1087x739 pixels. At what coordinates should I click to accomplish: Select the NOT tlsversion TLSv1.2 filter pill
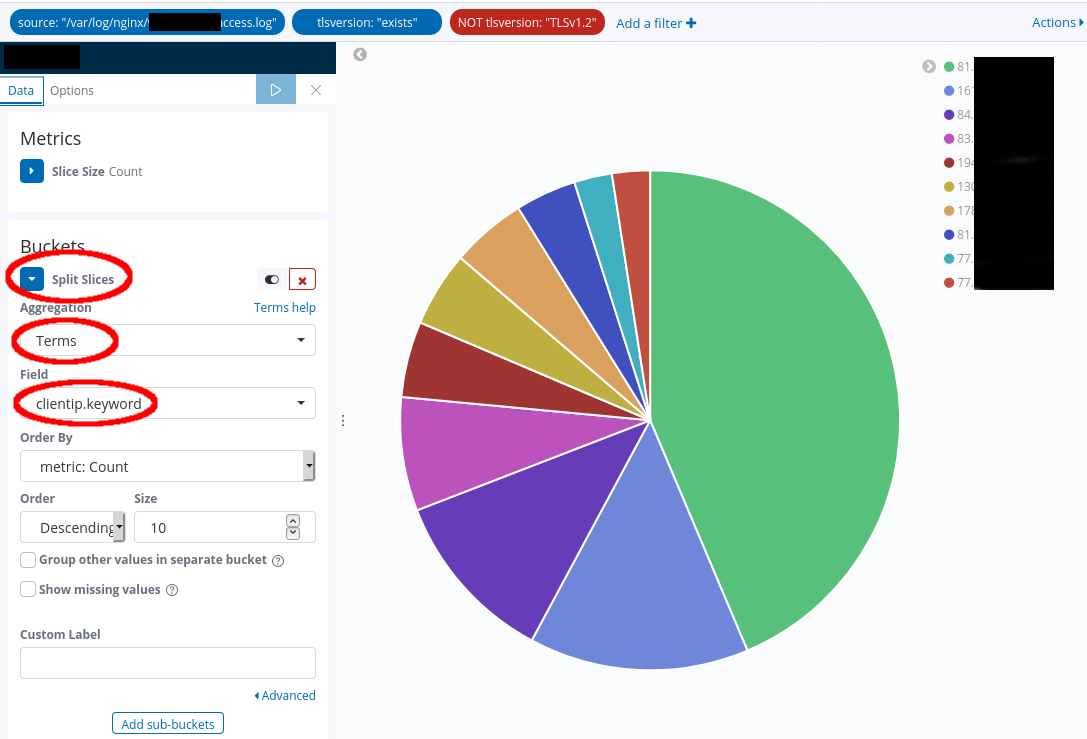click(527, 22)
